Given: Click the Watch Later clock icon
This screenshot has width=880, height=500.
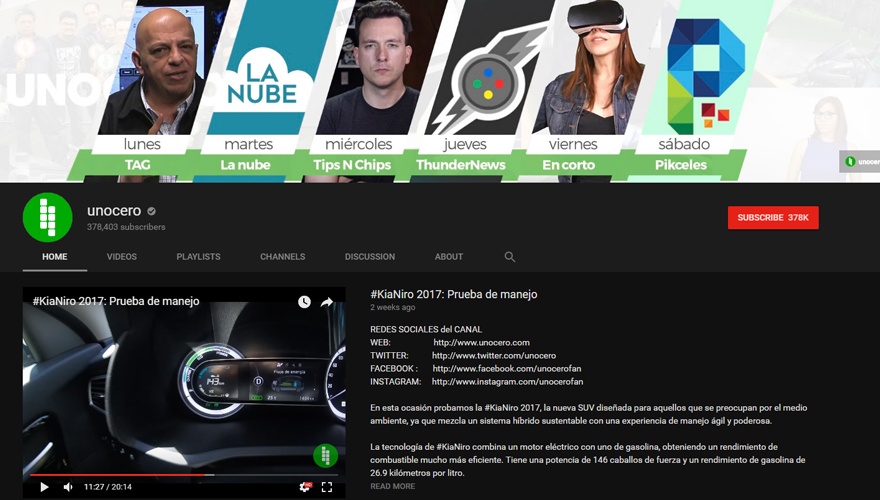Looking at the screenshot, I should [304, 302].
